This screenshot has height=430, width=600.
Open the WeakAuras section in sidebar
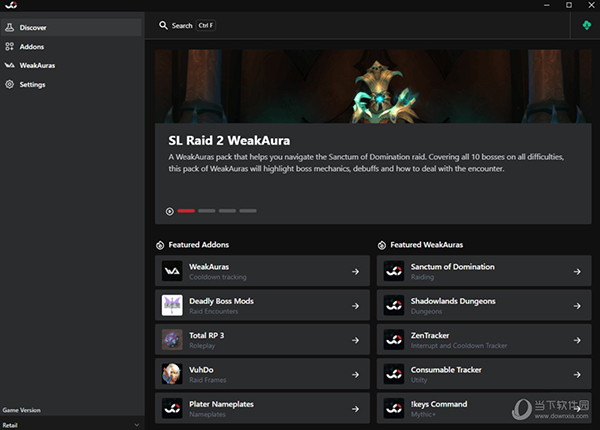[71, 65]
